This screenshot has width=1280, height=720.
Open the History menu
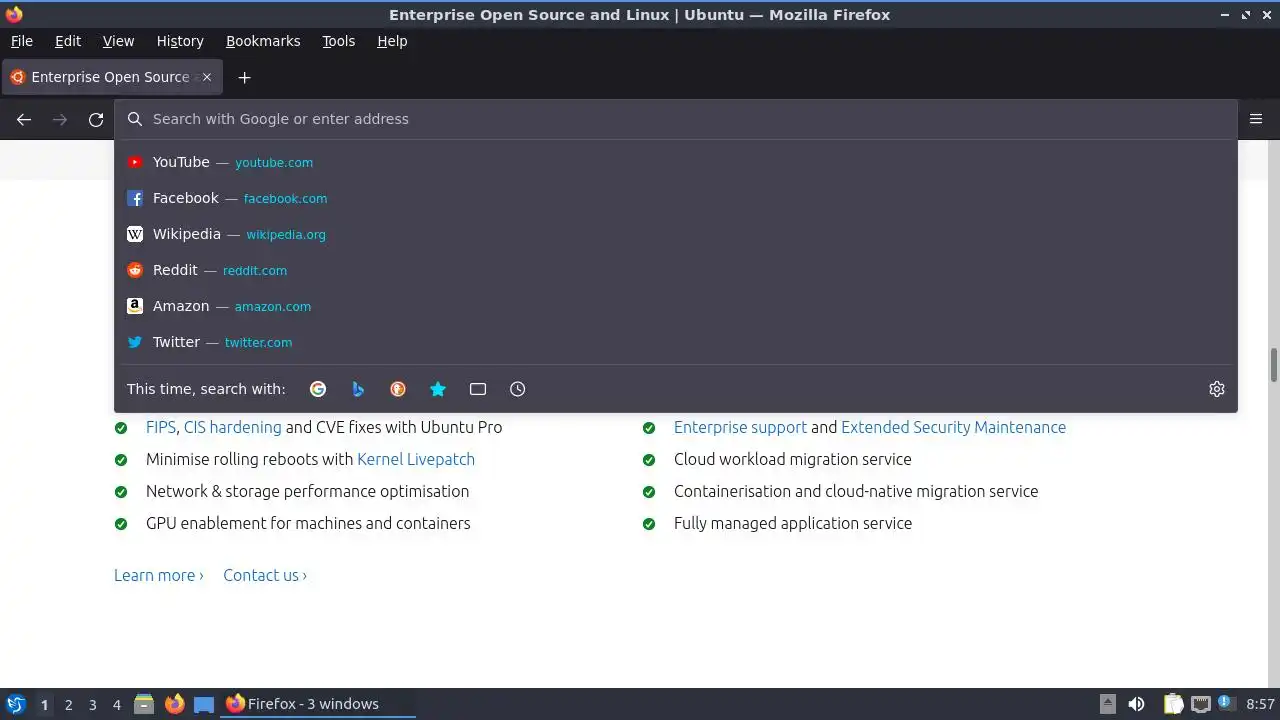180,41
